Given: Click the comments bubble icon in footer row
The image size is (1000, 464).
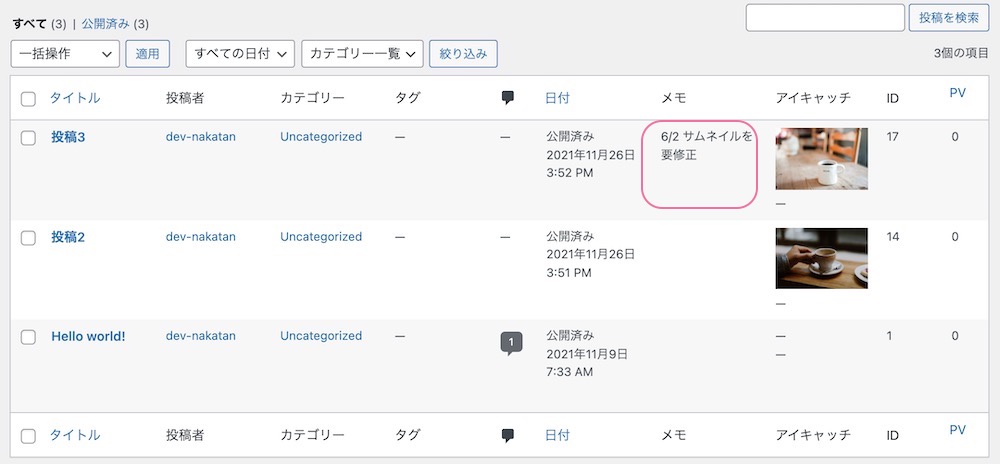Looking at the screenshot, I should [508, 435].
